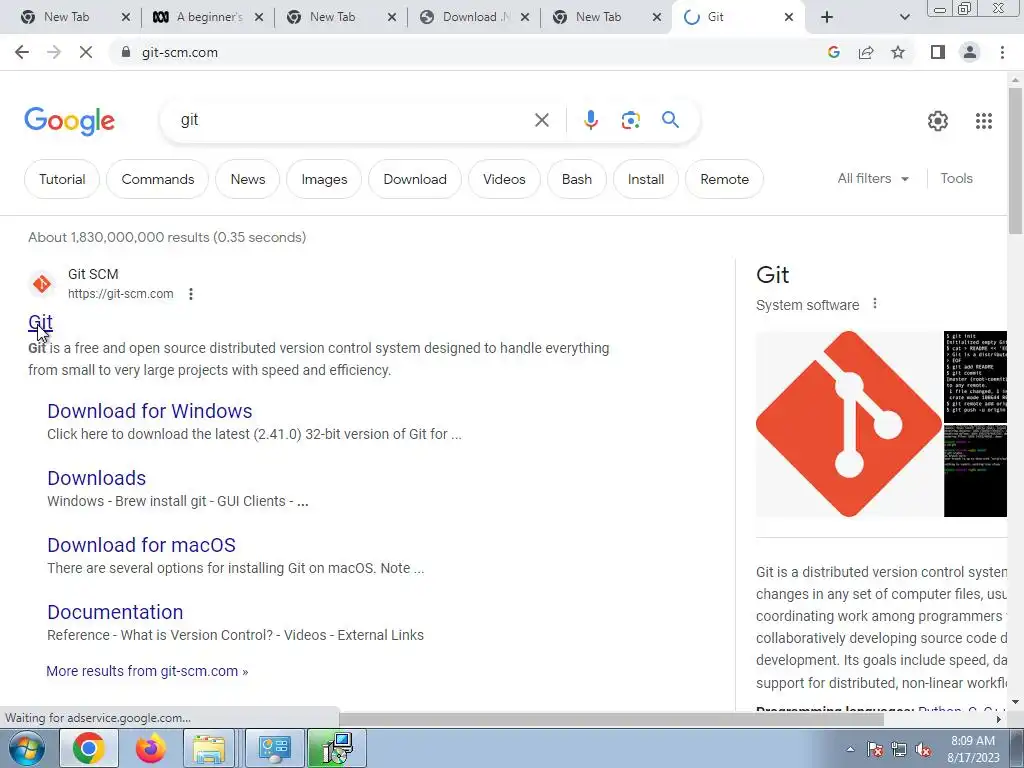
Task: Select the Remote filter chip
Action: (x=724, y=179)
